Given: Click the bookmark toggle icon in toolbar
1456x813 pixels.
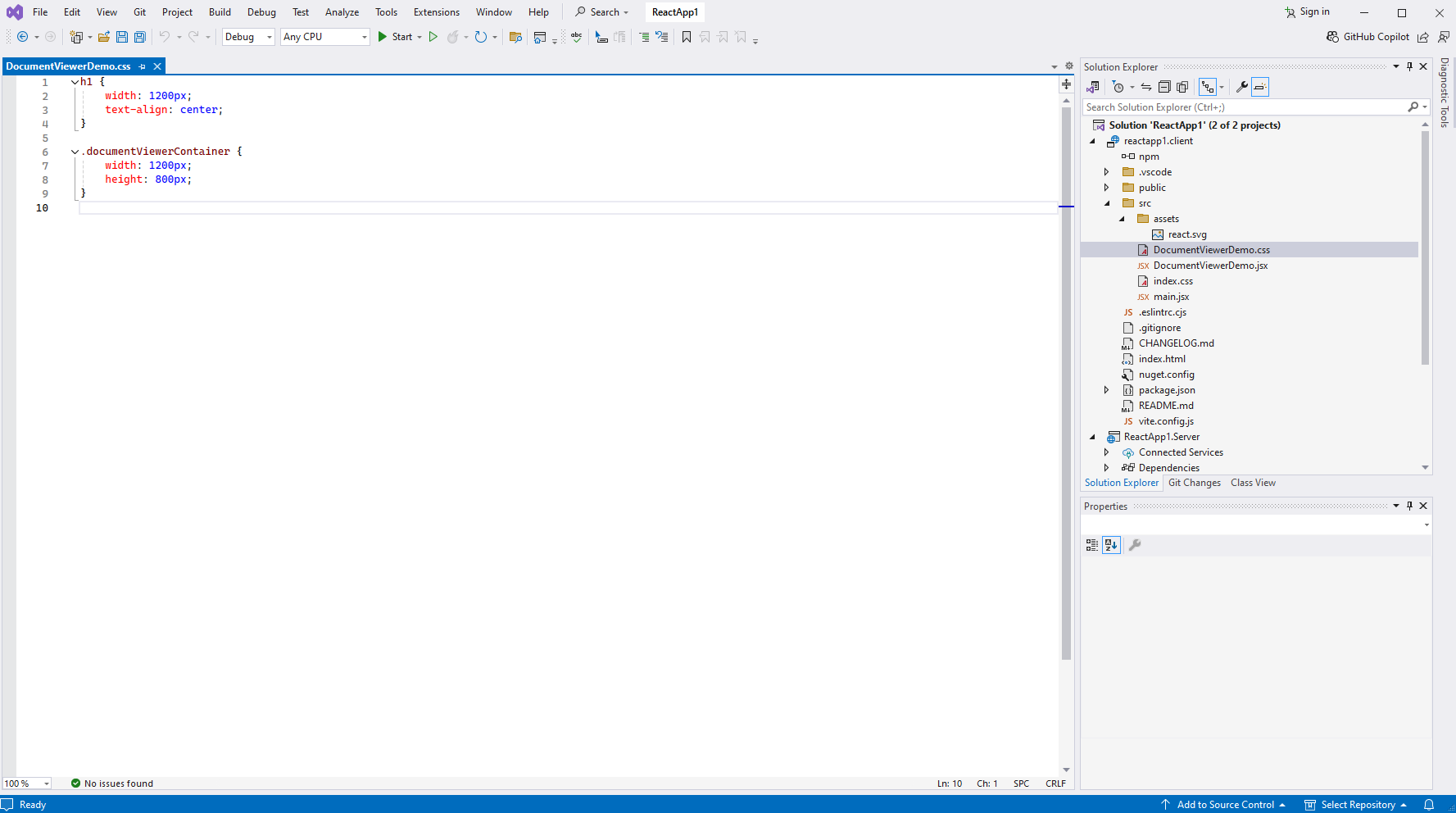Looking at the screenshot, I should (x=687, y=37).
